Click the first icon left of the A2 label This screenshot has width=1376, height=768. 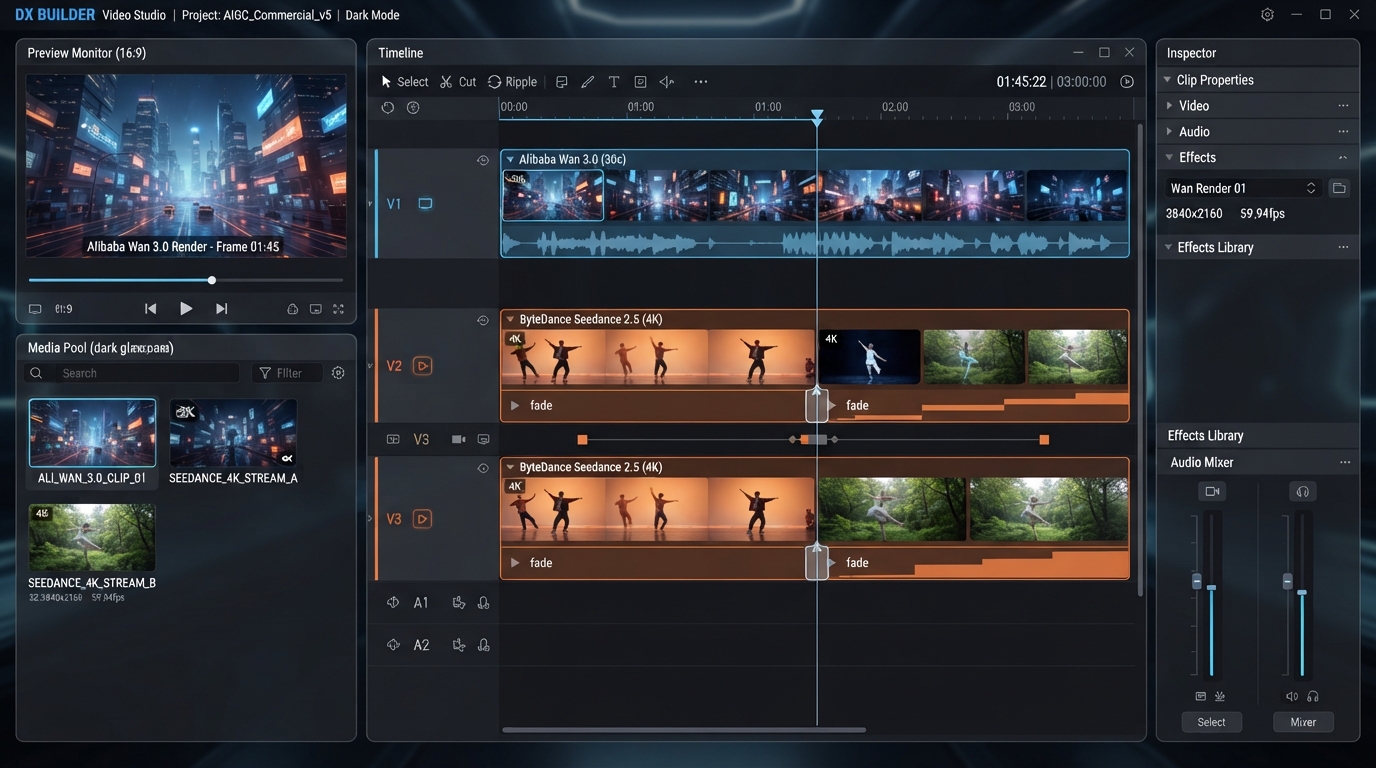click(393, 645)
